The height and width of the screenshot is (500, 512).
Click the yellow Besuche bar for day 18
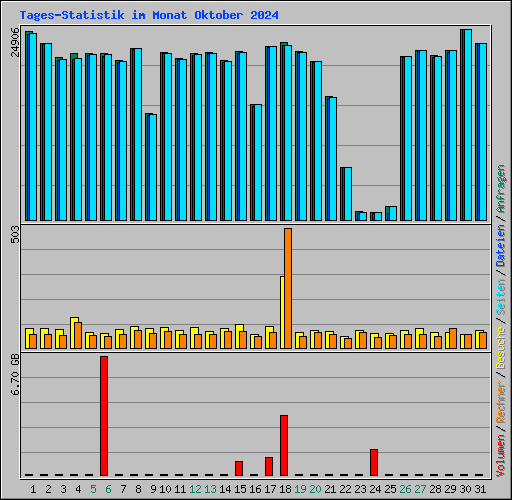[x=282, y=312]
